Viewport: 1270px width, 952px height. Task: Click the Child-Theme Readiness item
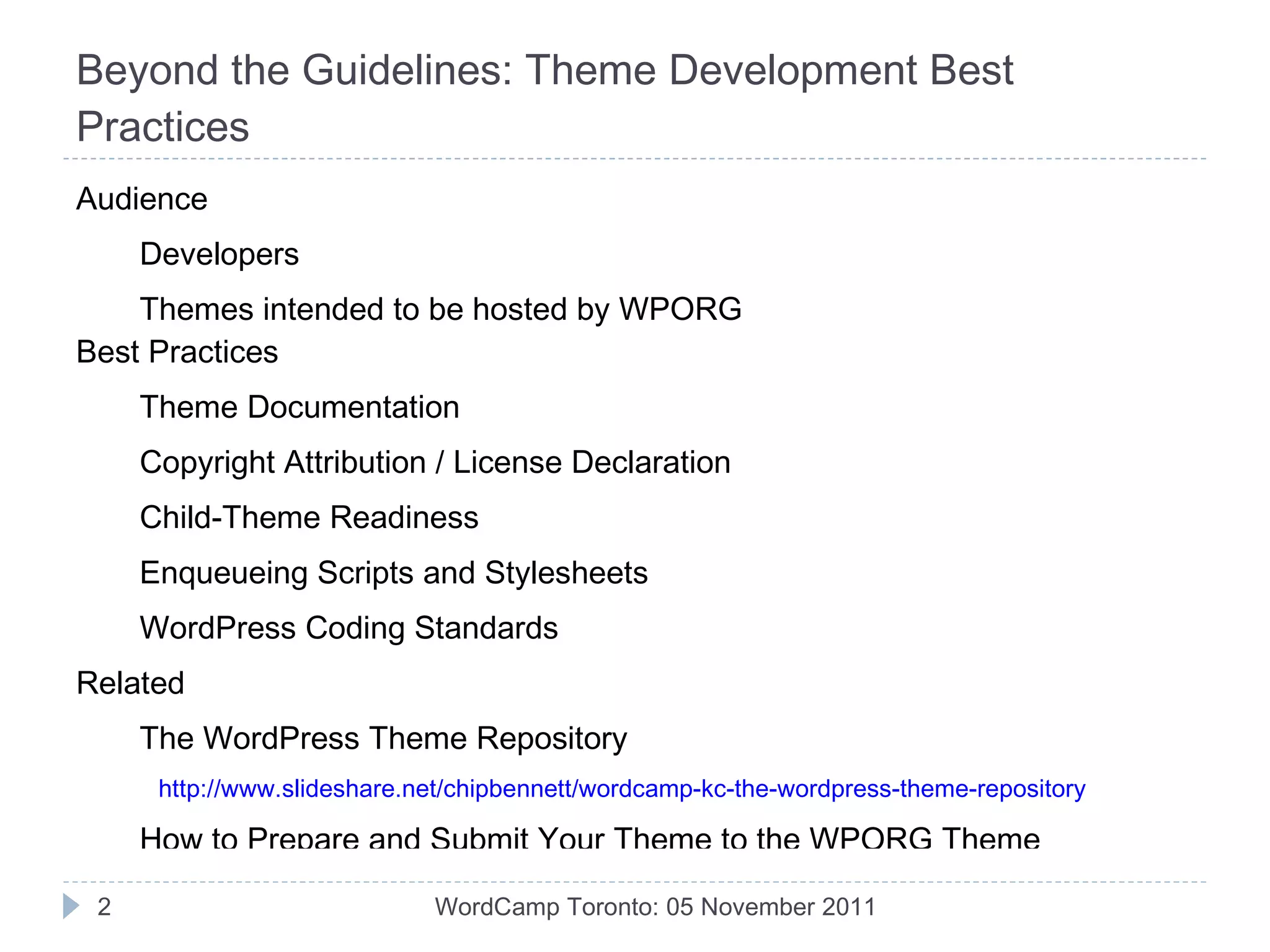click(x=309, y=518)
